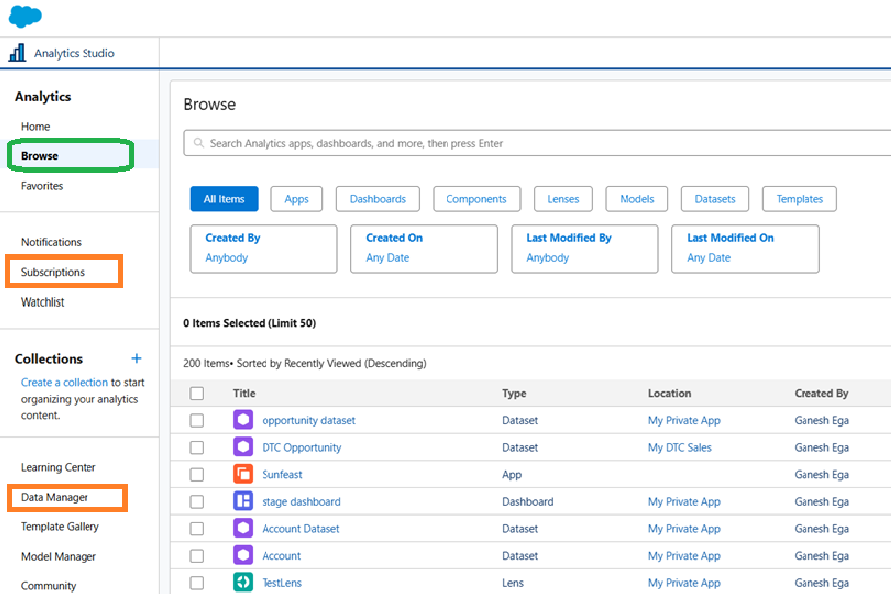Click the DTC Opportunity dataset icon
891x594 pixels.
coord(243,447)
